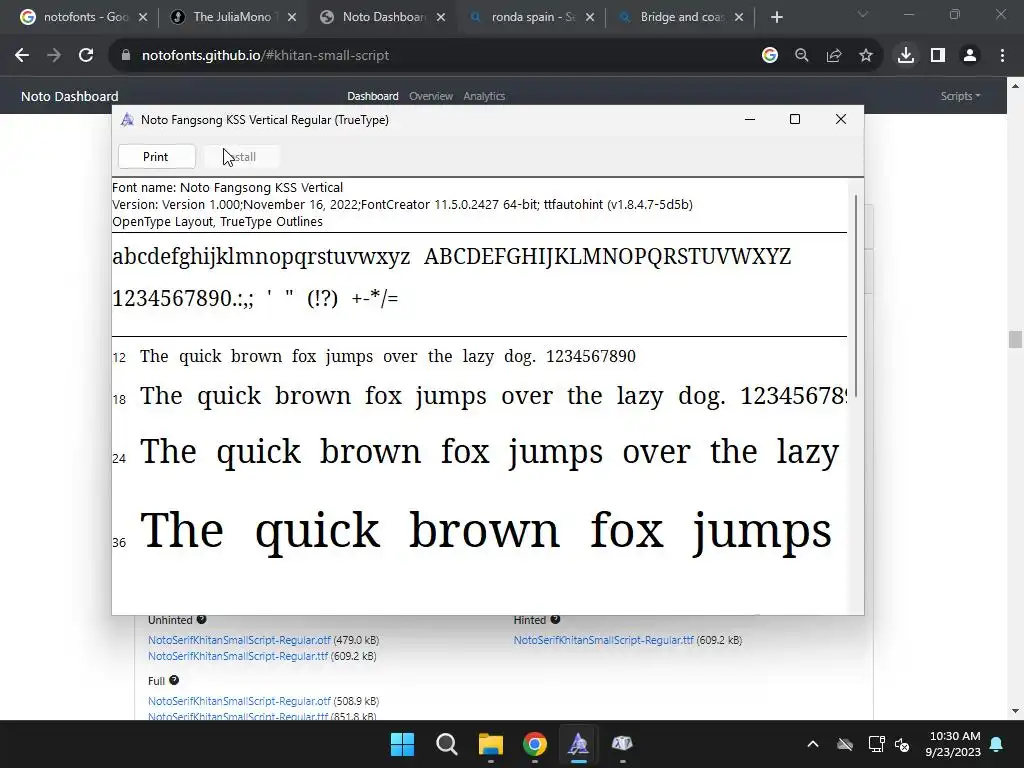1024x768 pixels.
Task: Click the Install button in font viewer
Action: click(x=242, y=157)
